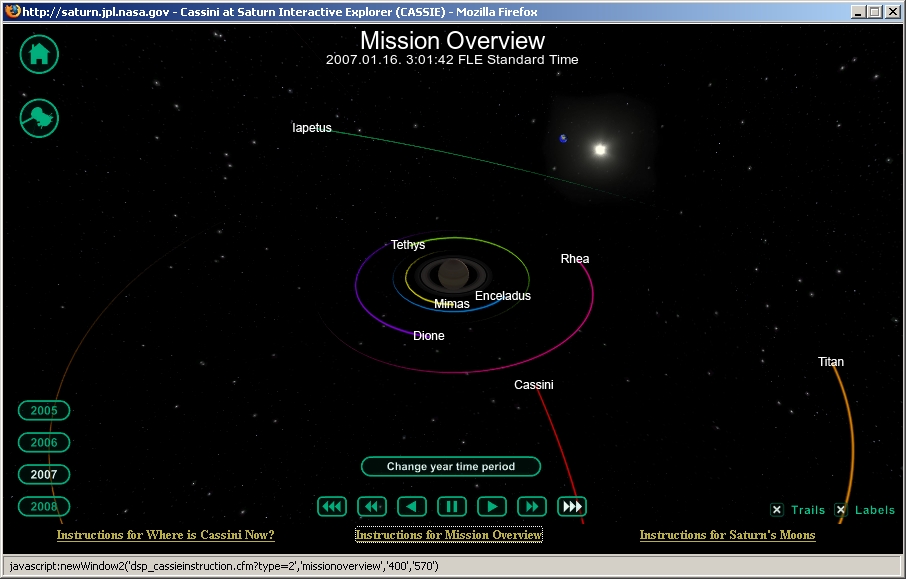The height and width of the screenshot is (579, 906).
Task: Select the 2005 year button
Action: [44, 410]
